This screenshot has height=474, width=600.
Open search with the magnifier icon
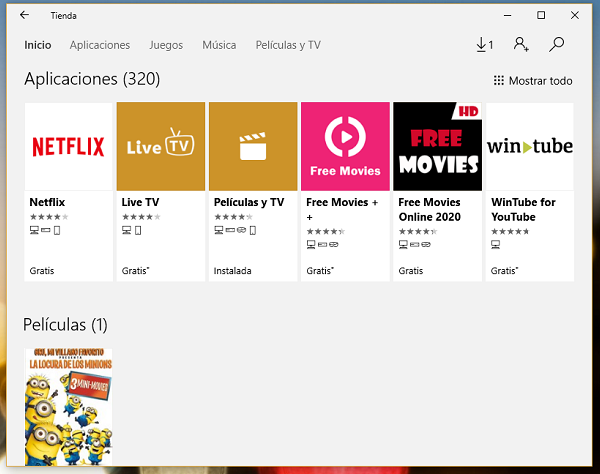coord(556,44)
